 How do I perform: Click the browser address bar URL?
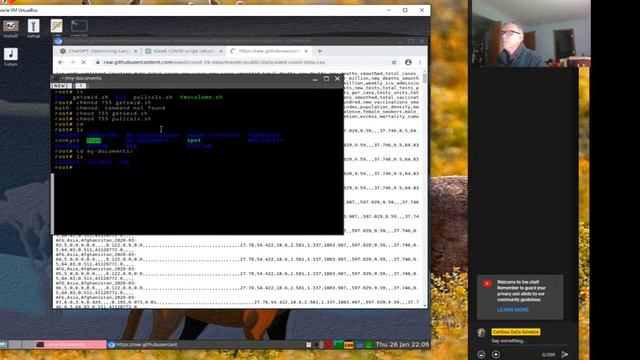click(x=214, y=62)
